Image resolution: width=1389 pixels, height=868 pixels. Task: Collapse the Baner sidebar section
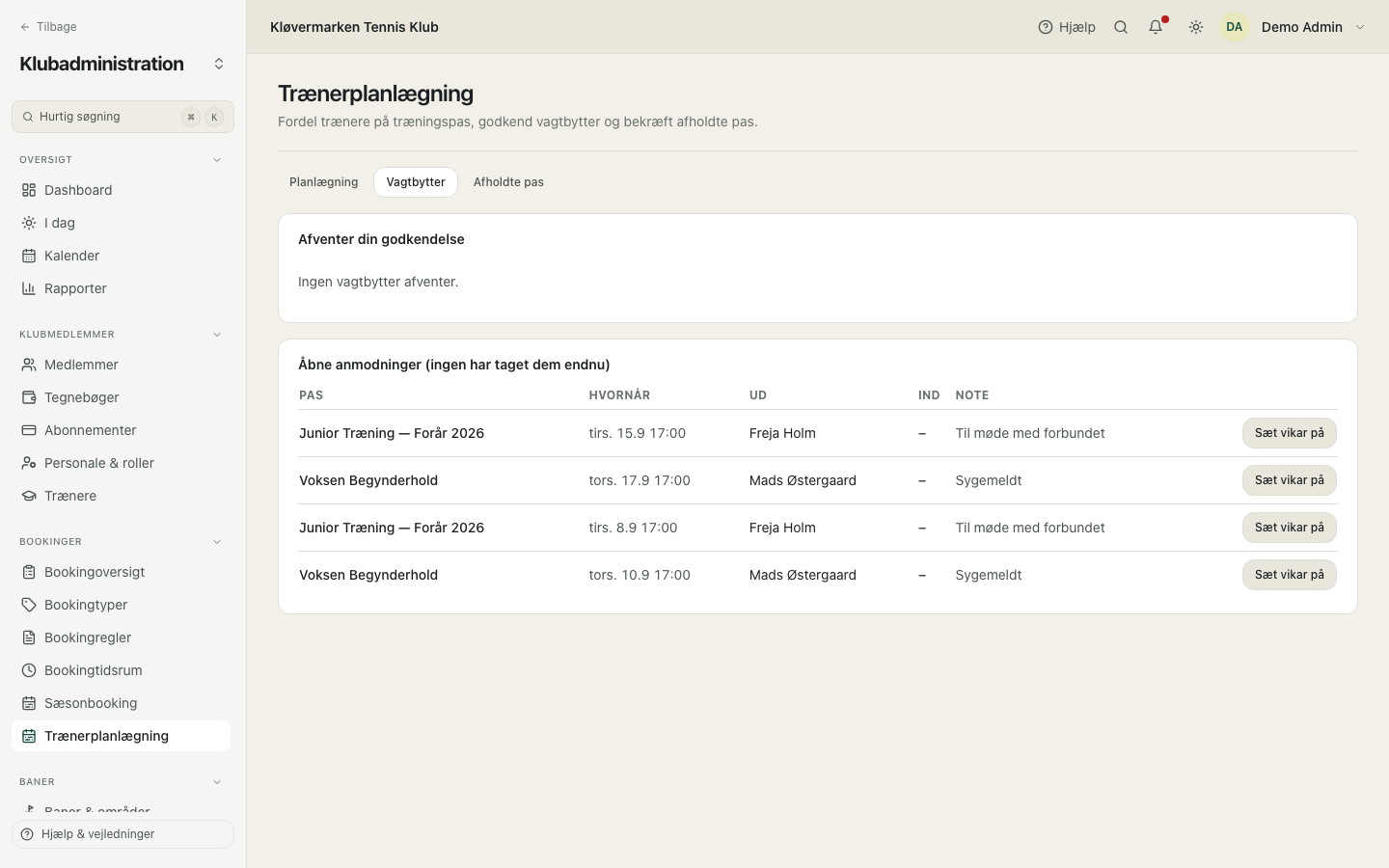pos(217,782)
